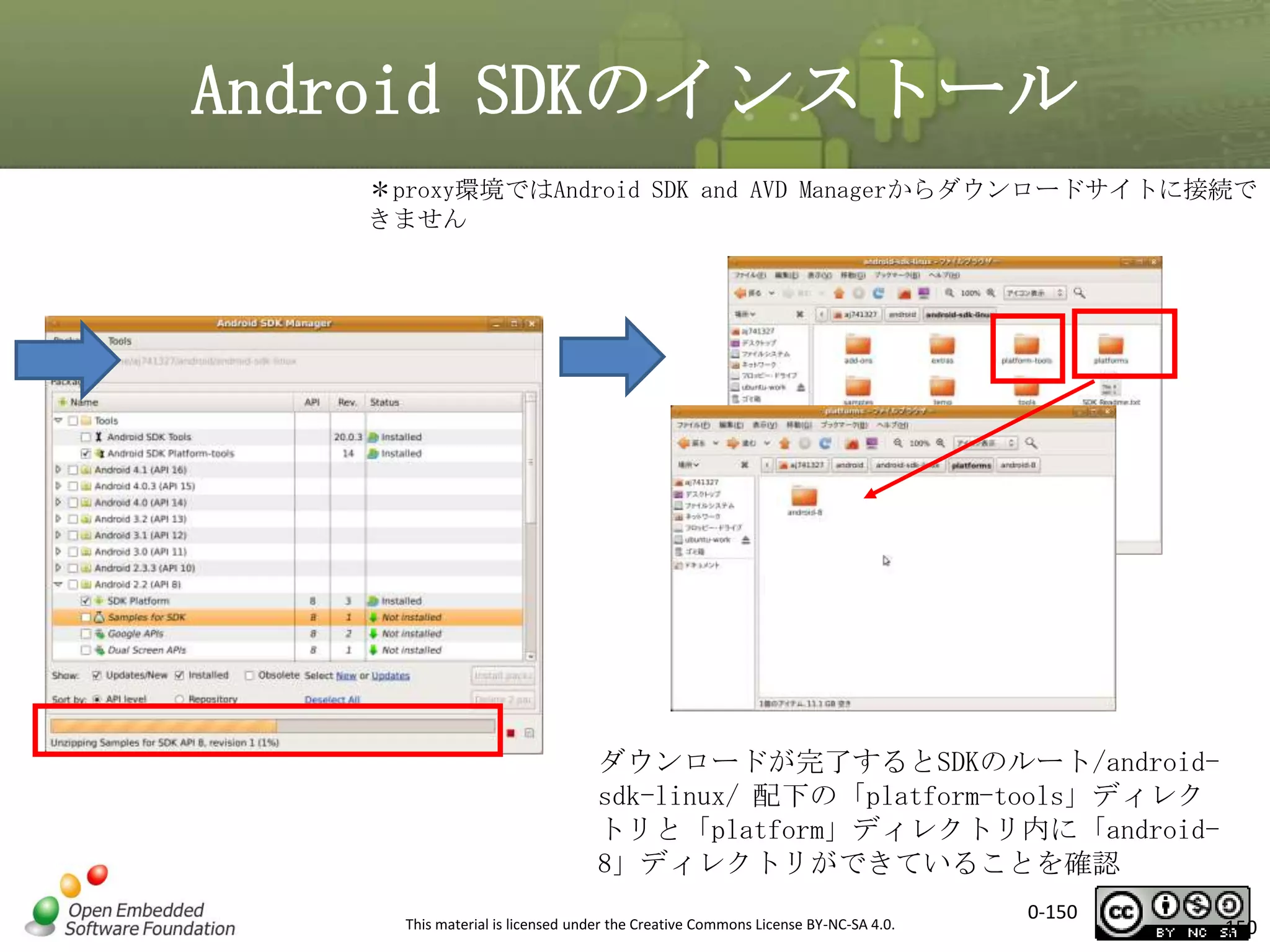This screenshot has width=1270, height=952.
Task: Check the Samples for SDK checkbox
Action: (86, 617)
